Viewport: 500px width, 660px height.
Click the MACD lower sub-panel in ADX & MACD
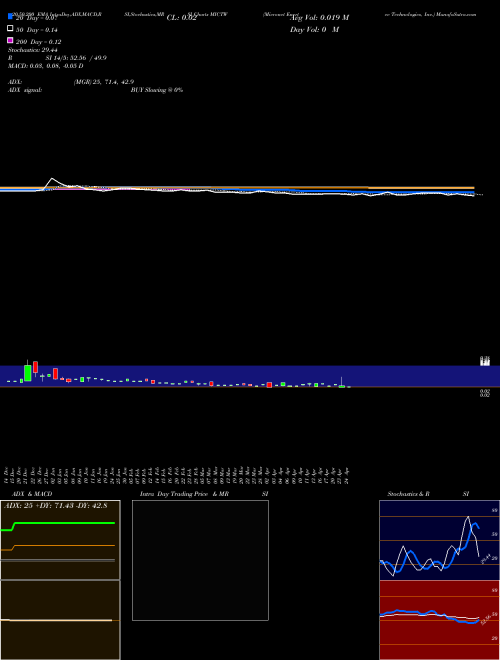(x=60, y=620)
